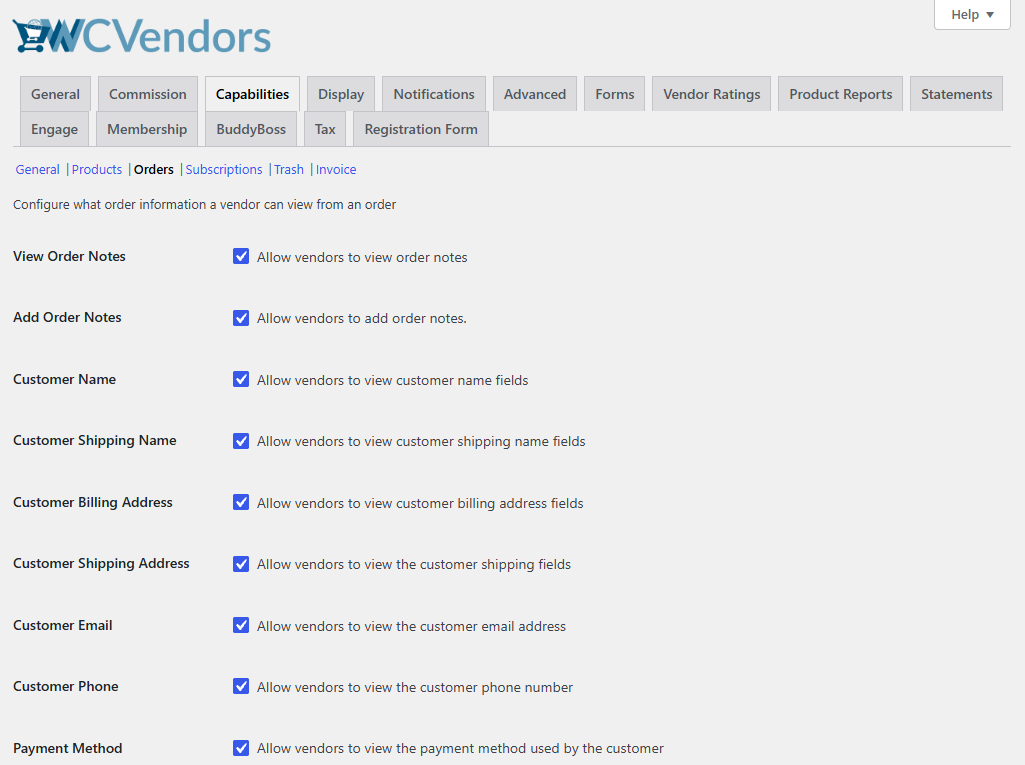
Task: Toggle the Payment Method checkbox
Action: coord(241,747)
